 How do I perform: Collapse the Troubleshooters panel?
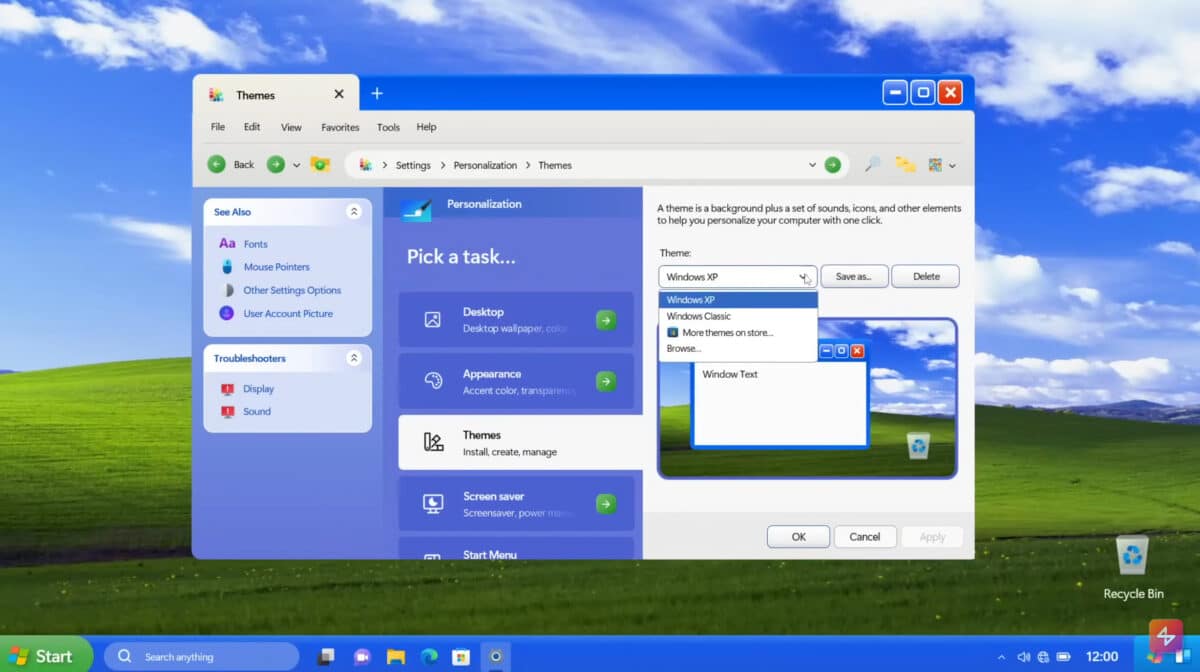pyautogui.click(x=352, y=357)
